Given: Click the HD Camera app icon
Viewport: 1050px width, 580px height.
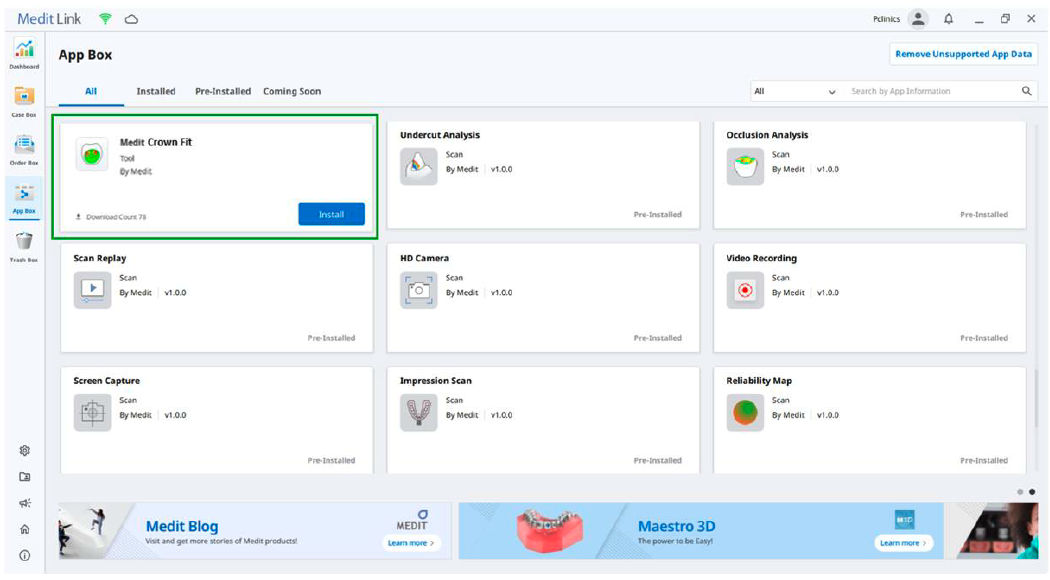Looking at the screenshot, I should tap(419, 289).
